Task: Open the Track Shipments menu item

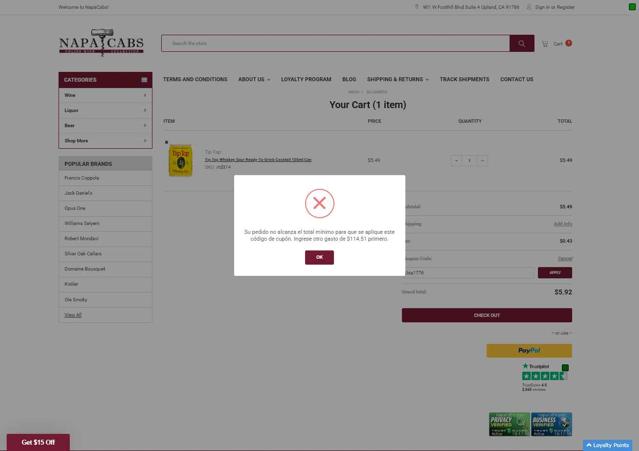Action: 464,79
